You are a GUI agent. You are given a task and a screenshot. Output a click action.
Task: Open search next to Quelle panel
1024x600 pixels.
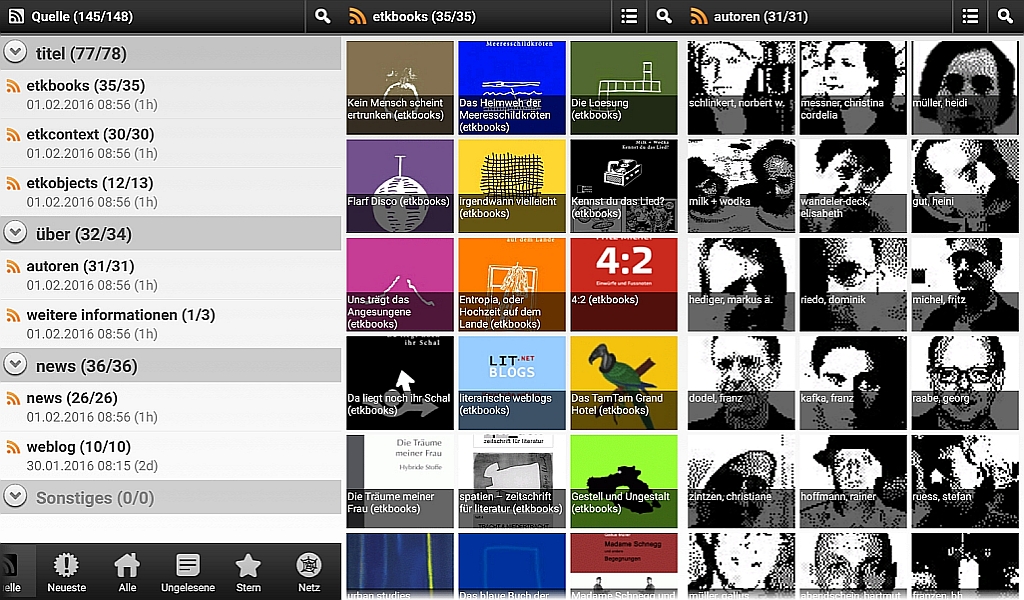pyautogui.click(x=322, y=17)
